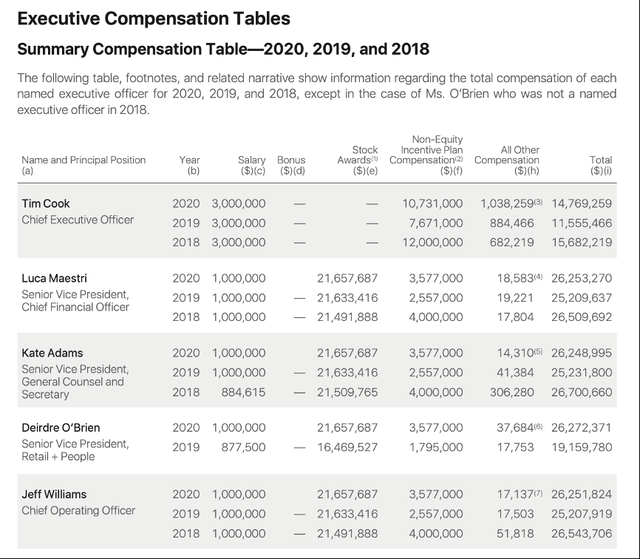Click Jeff Williams name entry

(54, 494)
